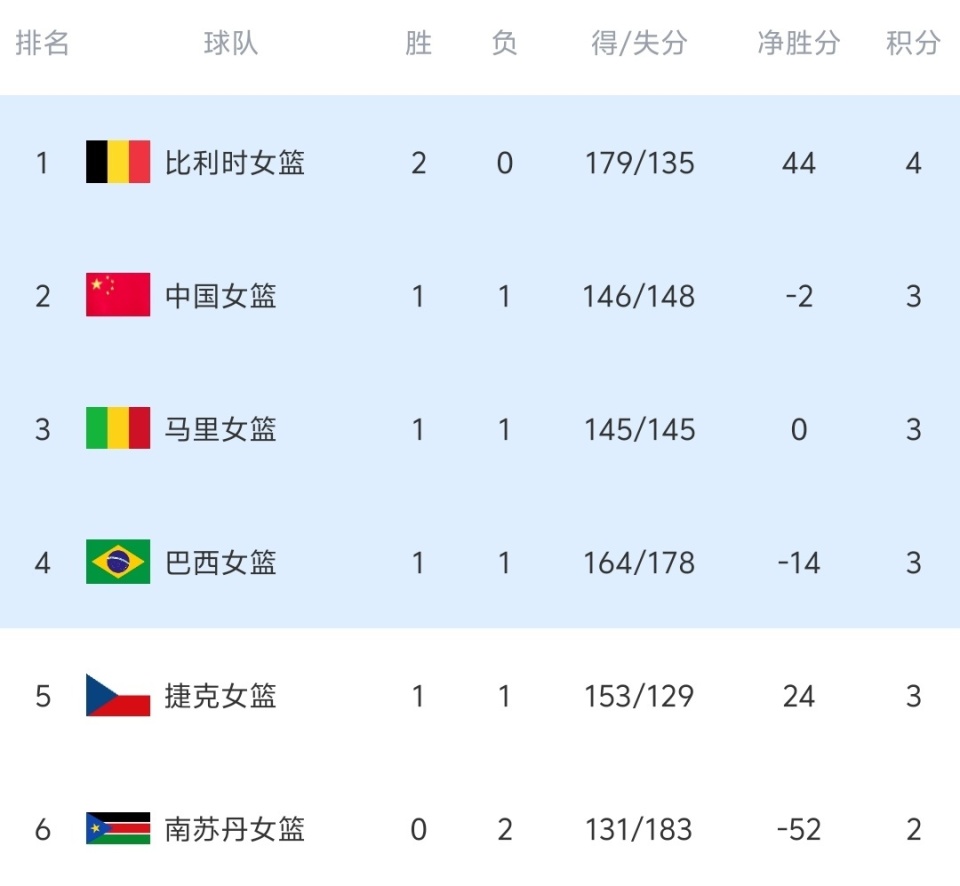Select the 捷克女篮 team name
The width and height of the screenshot is (960, 886).
pyautogui.click(x=221, y=696)
